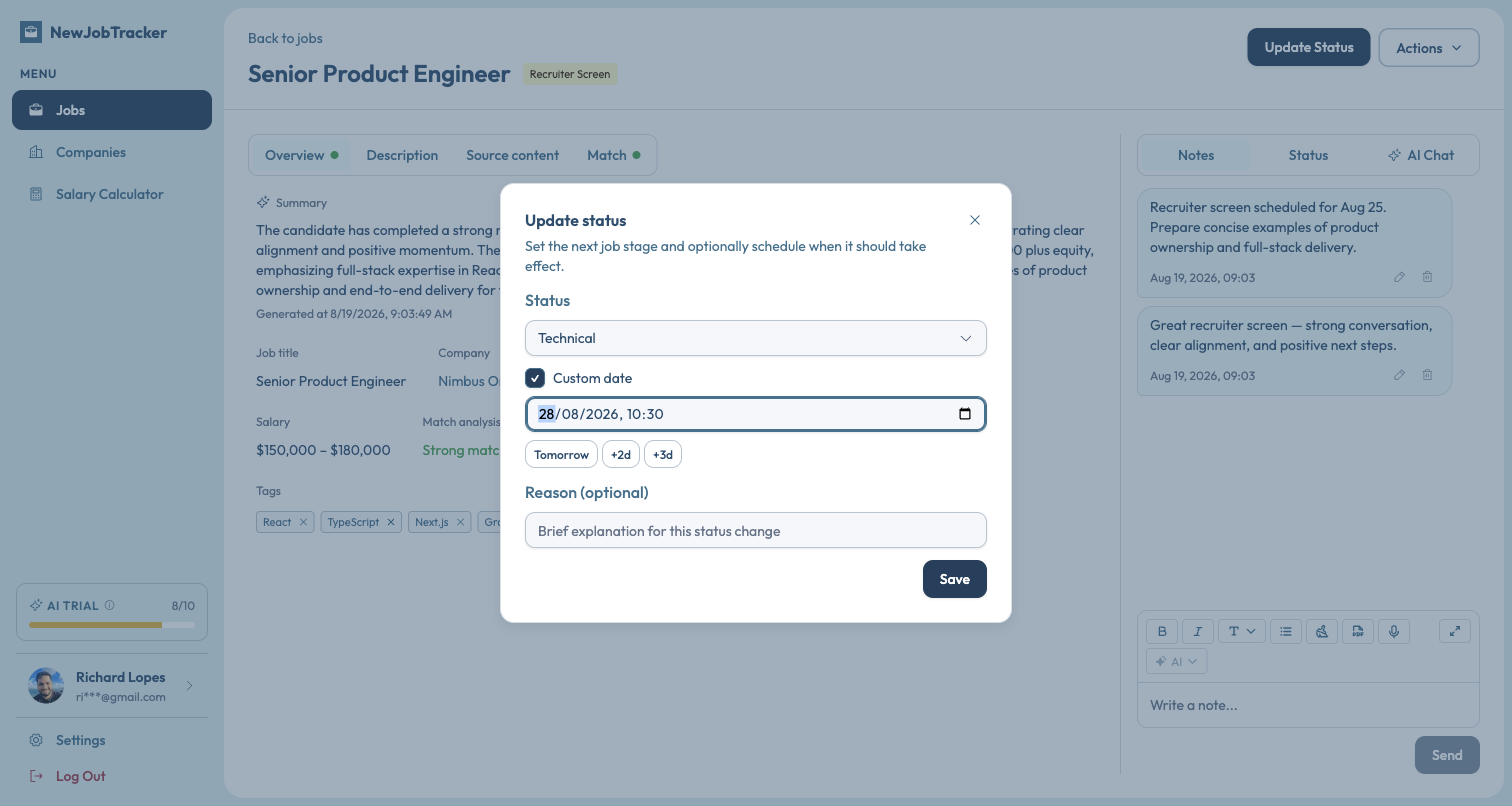
Task: Click the calendar picker icon in date field
Action: [x=964, y=414]
